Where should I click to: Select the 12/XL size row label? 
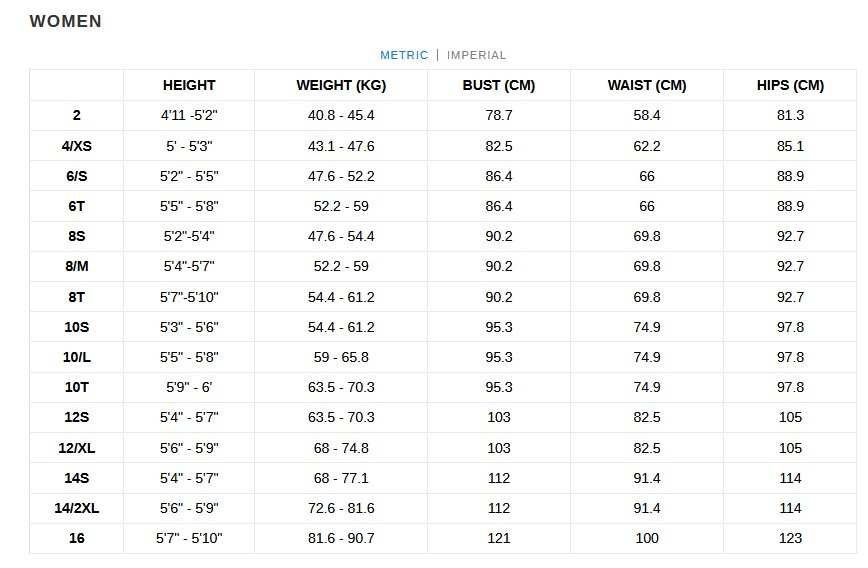[x=77, y=448]
